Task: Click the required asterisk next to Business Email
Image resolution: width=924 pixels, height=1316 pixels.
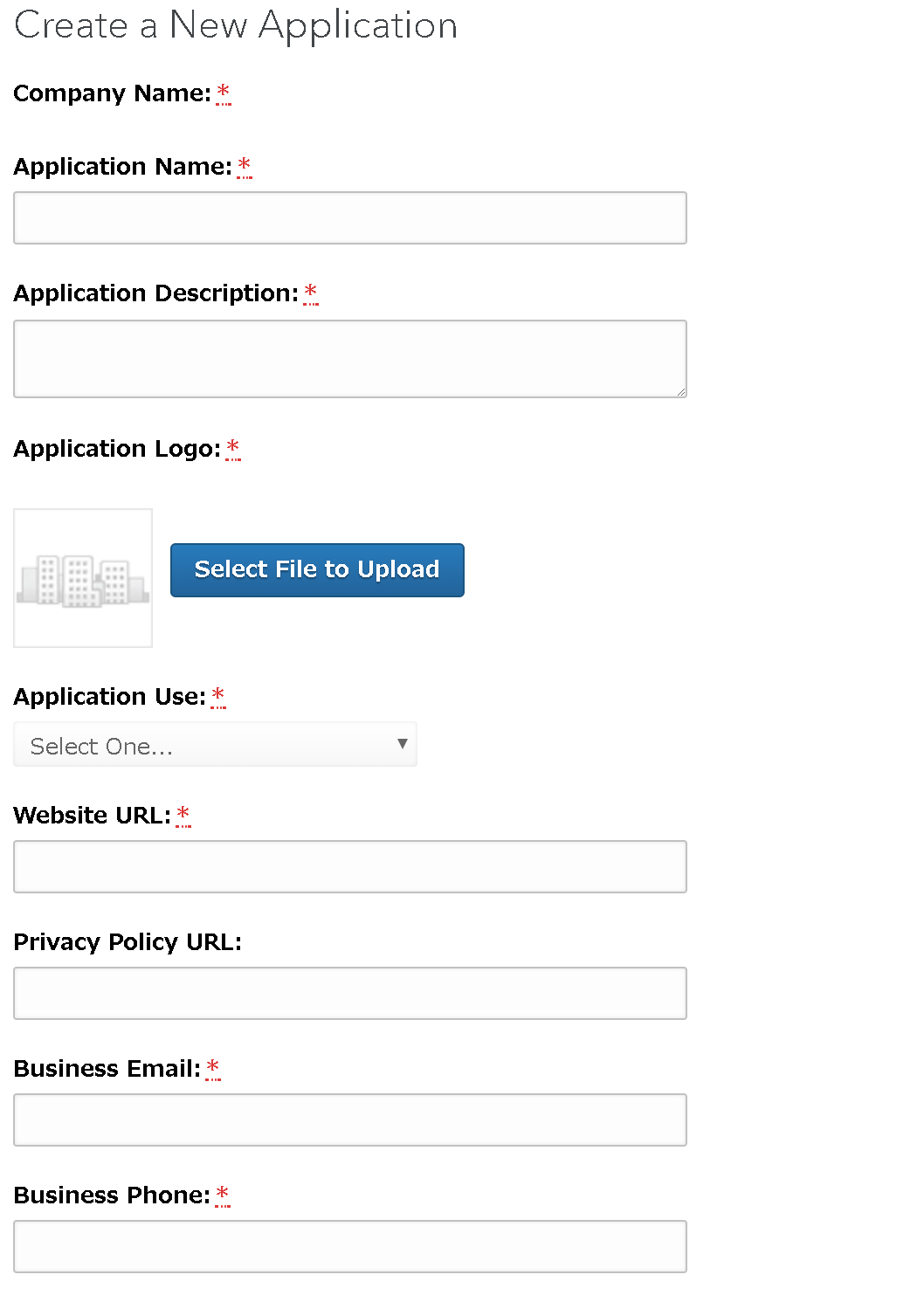Action: [x=213, y=1068]
